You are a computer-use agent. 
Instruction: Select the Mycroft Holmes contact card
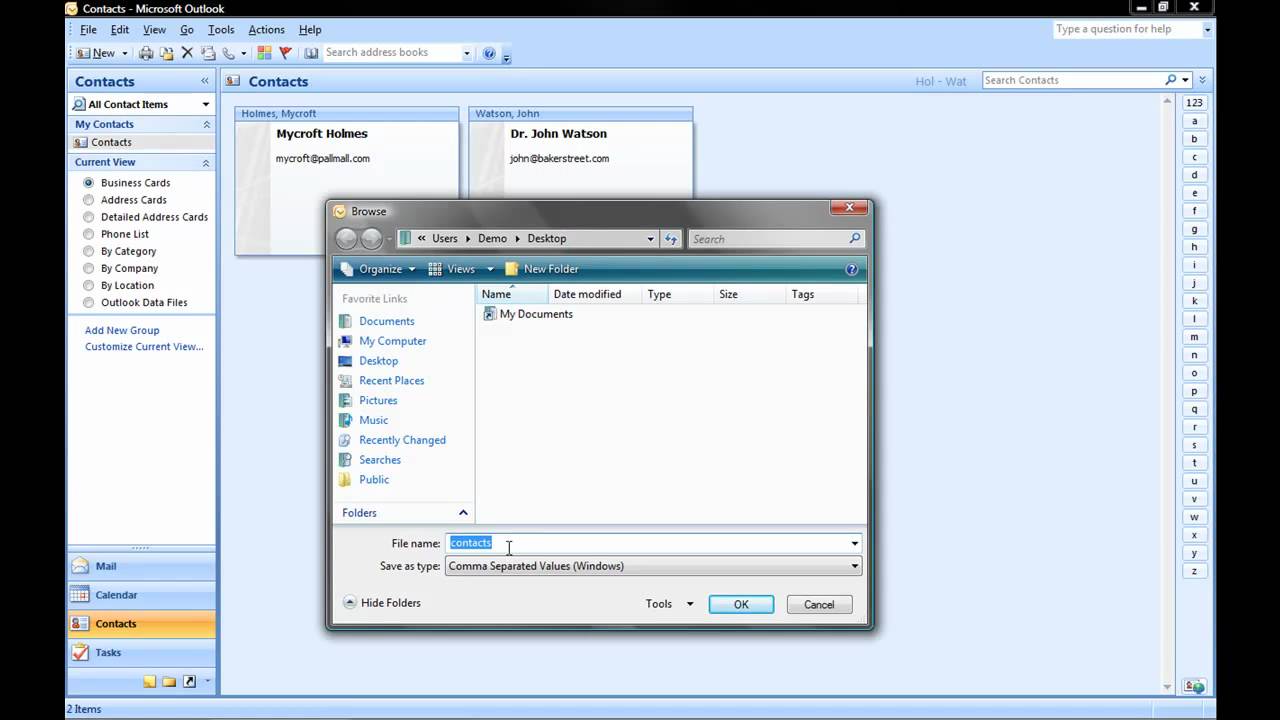[x=347, y=181]
